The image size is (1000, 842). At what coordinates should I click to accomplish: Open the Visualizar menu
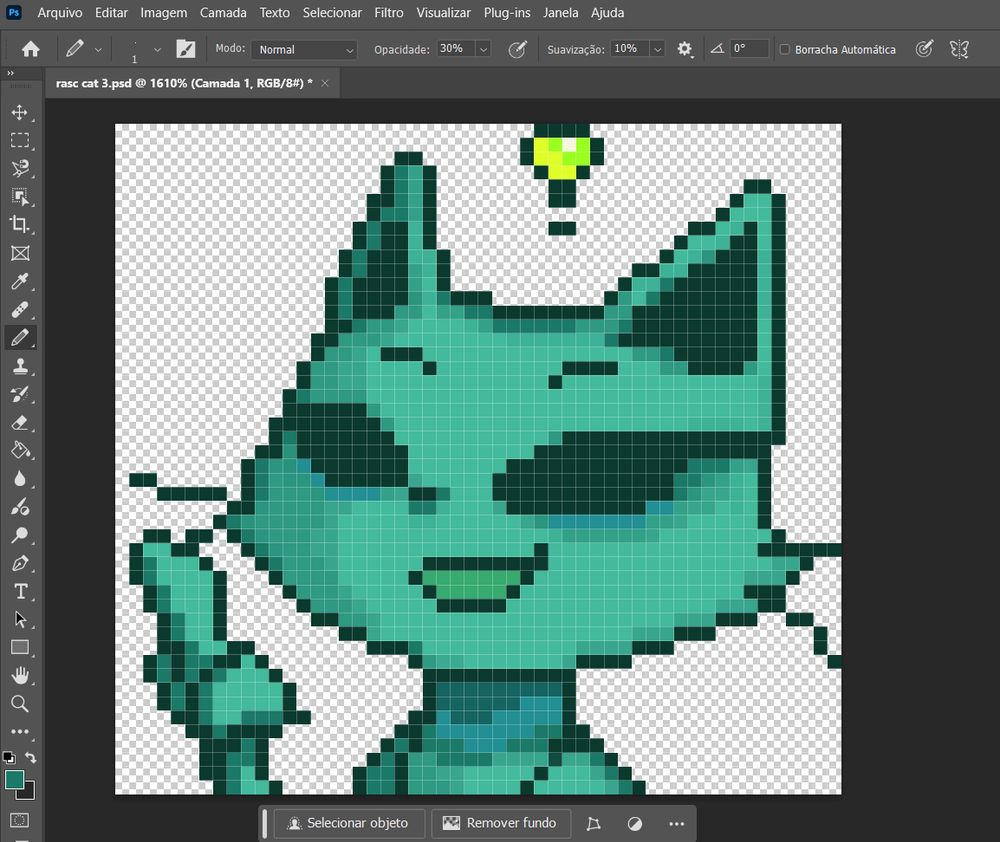coord(444,13)
